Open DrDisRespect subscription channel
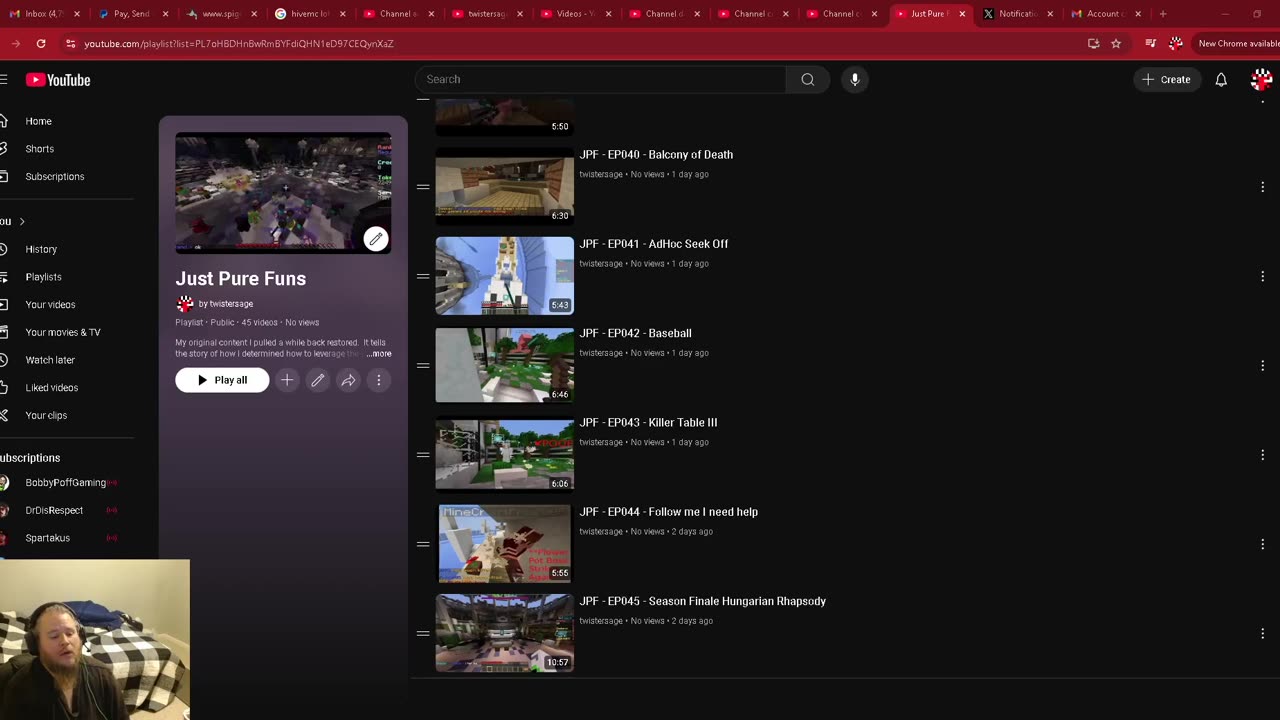 coord(54,510)
